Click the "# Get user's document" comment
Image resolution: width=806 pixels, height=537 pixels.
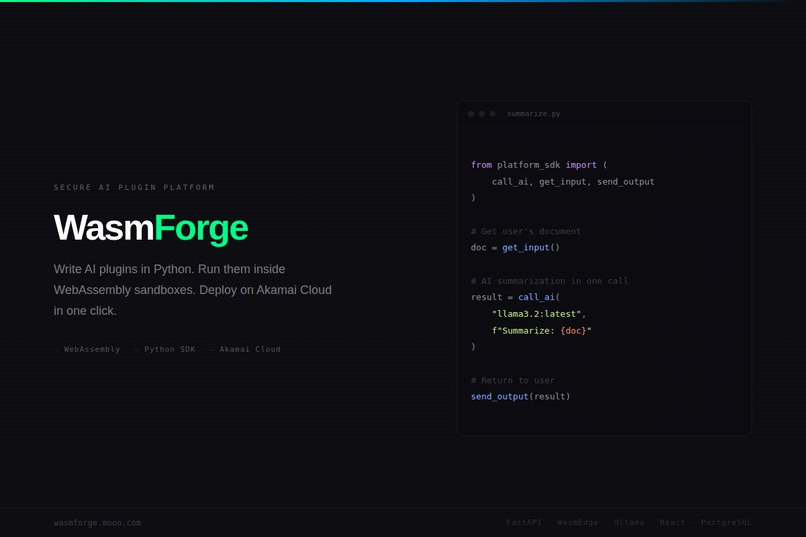(526, 231)
